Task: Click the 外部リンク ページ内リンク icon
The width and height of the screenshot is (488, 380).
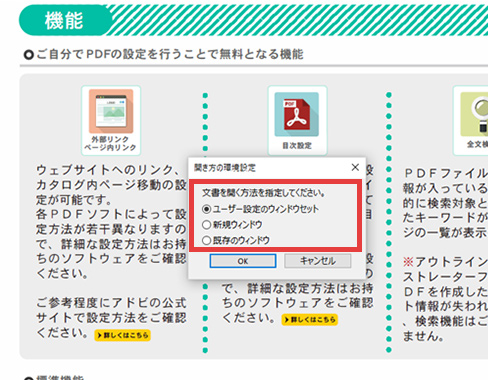Action: pyautogui.click(x=111, y=120)
